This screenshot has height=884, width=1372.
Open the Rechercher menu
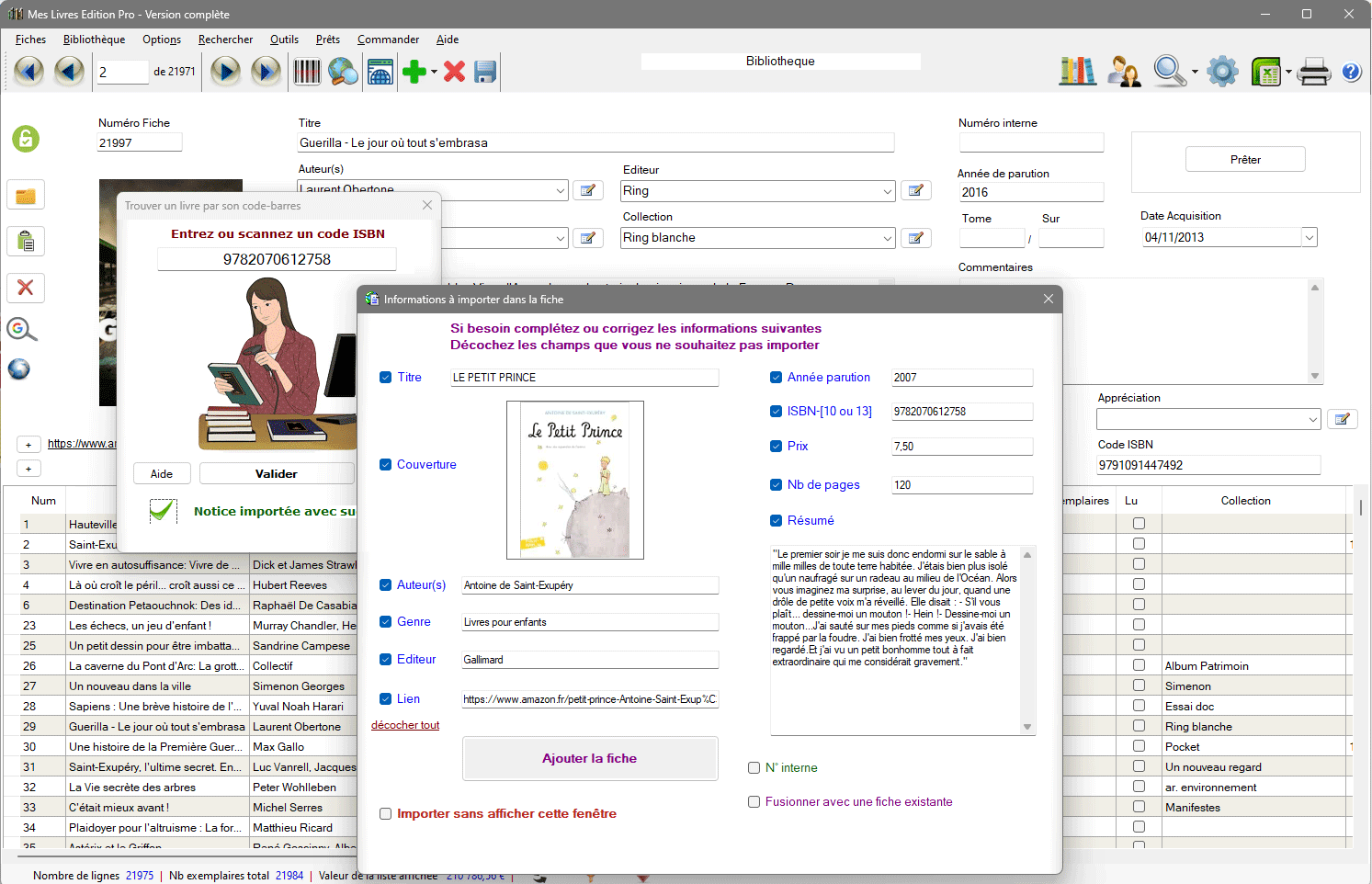tap(225, 40)
